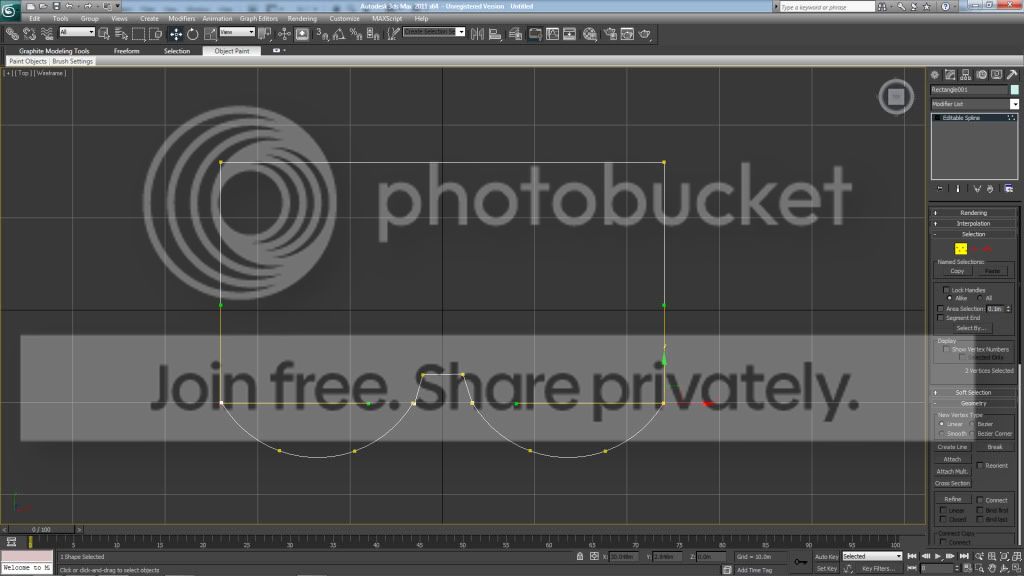The image size is (1024, 576).
Task: Click the Render Production teapot icon
Action: pyautogui.click(x=645, y=34)
